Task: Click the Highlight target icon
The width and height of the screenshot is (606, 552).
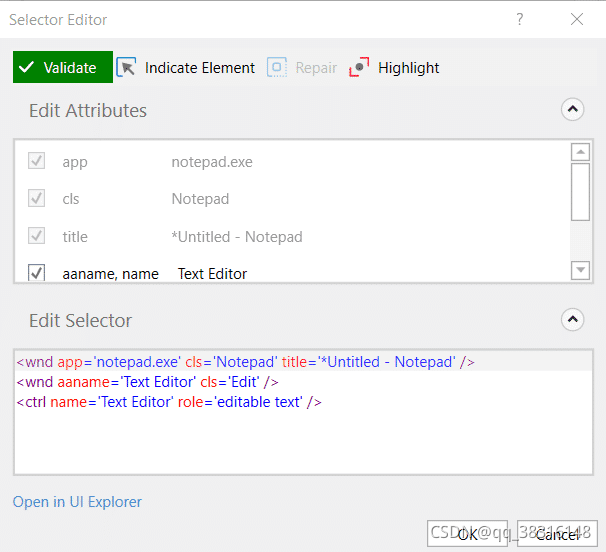Action: tap(359, 67)
